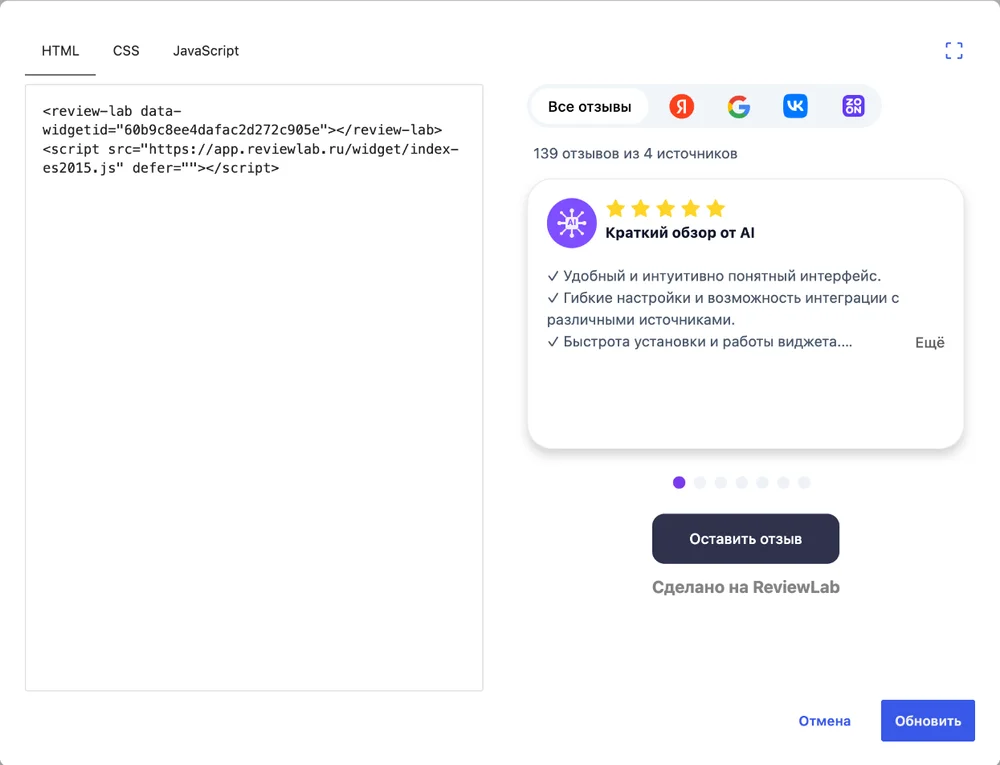The image size is (1000, 765).
Task: Filter reviews by Zoon source icon
Action: pos(853,106)
